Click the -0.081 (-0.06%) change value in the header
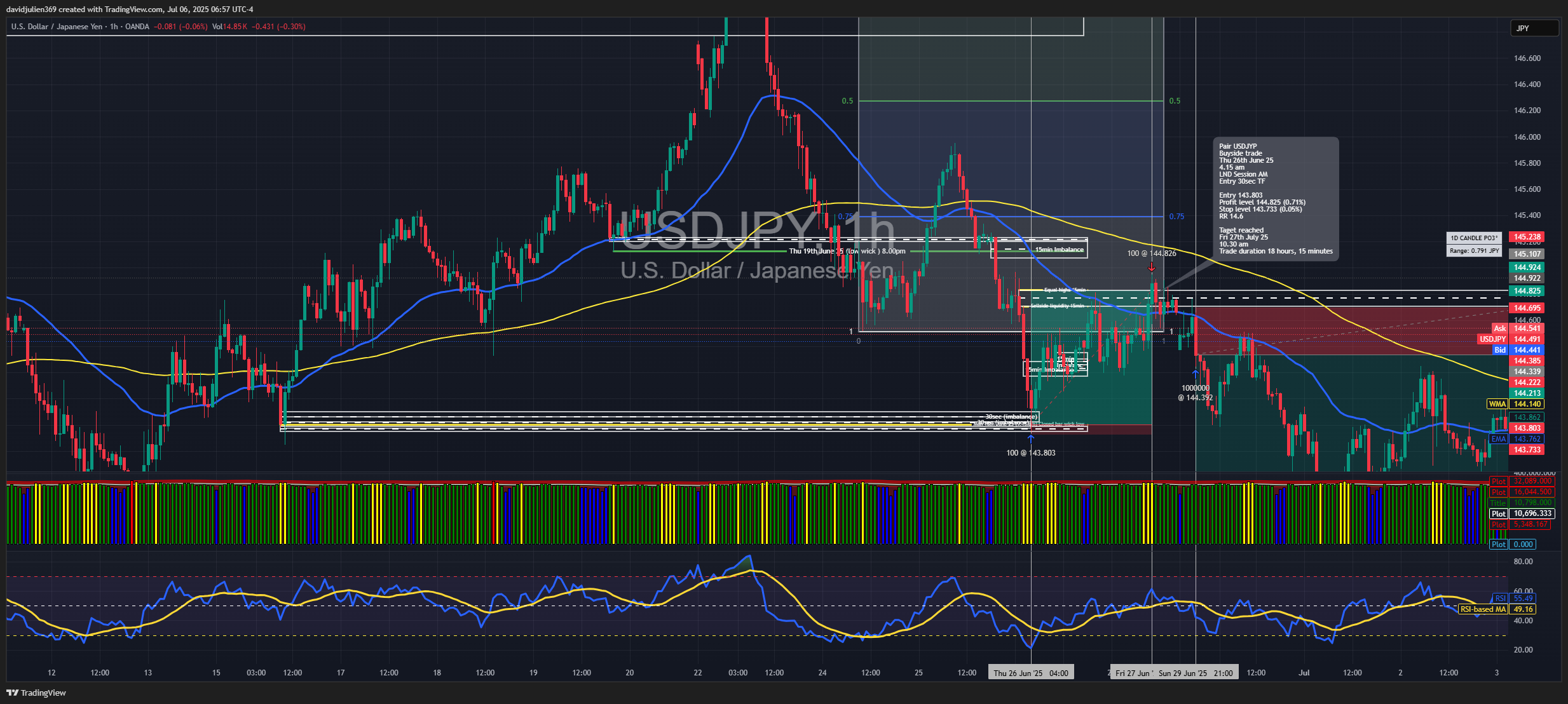This screenshot has width=1568, height=704. (x=181, y=27)
